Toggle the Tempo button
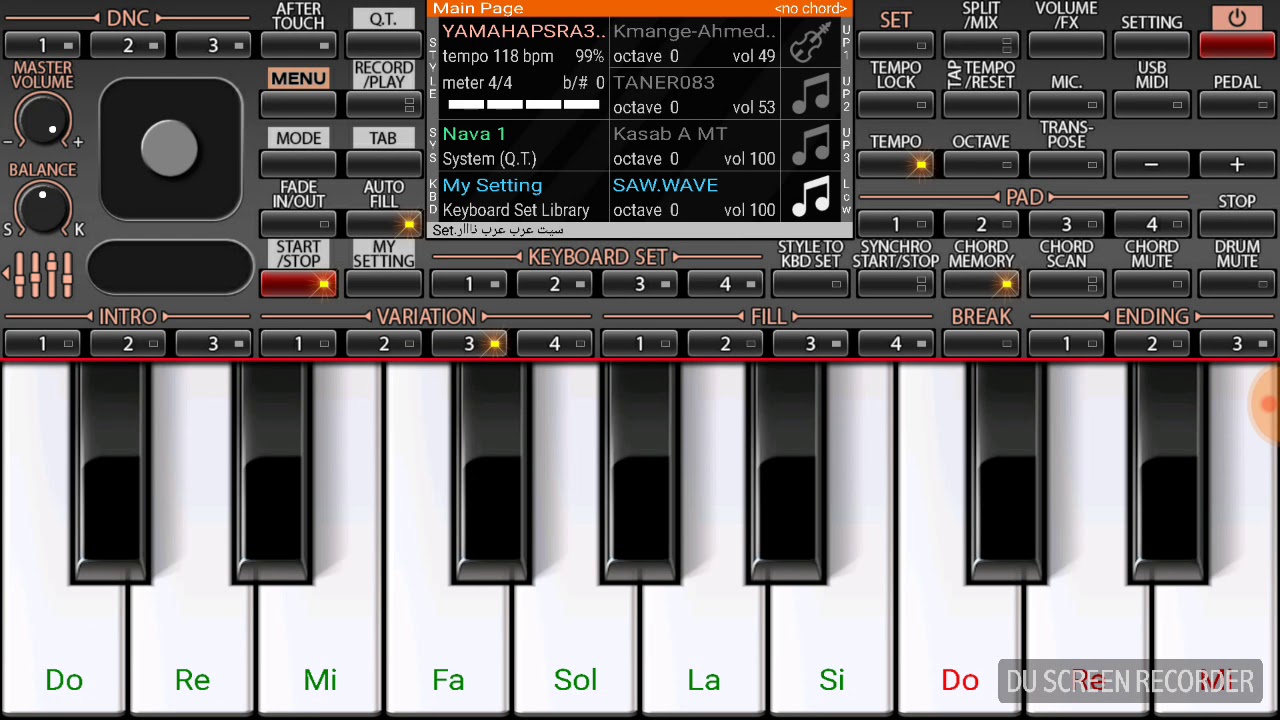The height and width of the screenshot is (720, 1280). 895,164
